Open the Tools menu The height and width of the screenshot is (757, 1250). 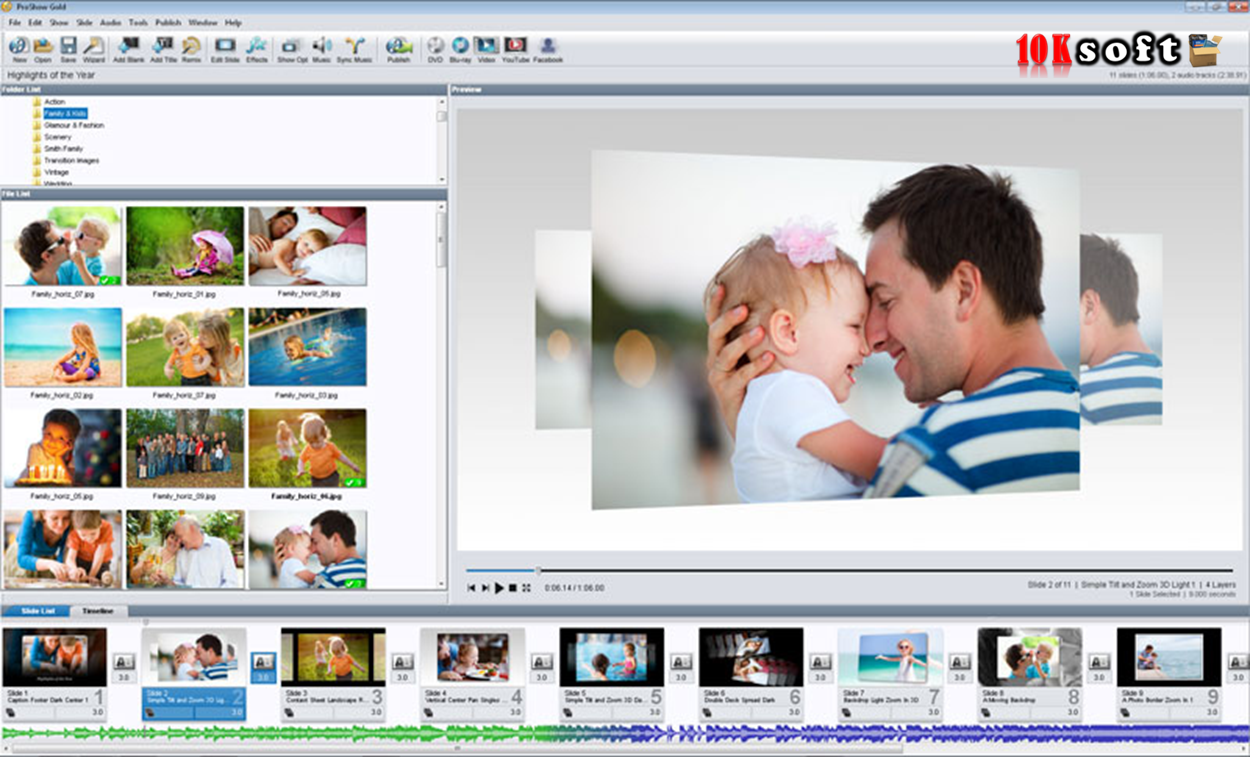click(138, 22)
